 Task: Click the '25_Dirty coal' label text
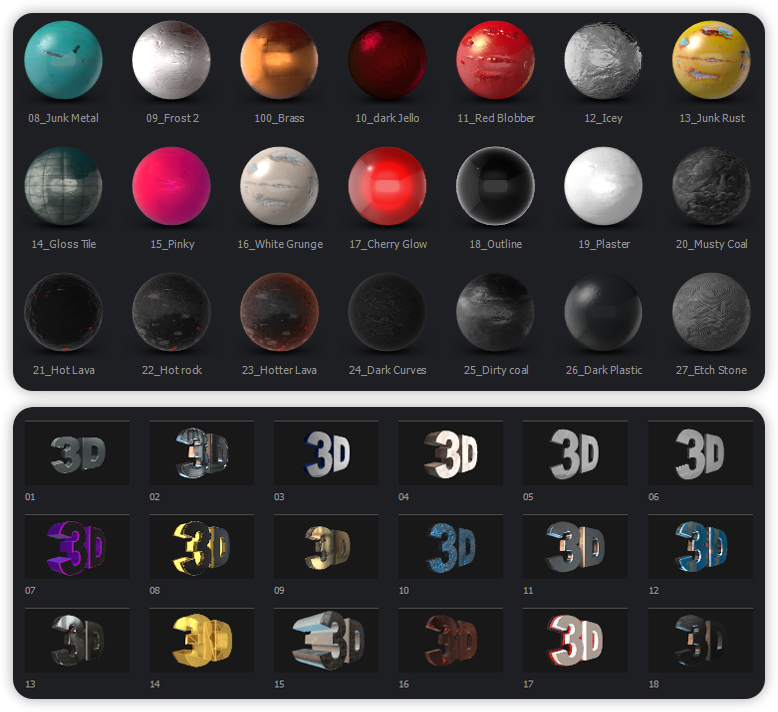pos(496,370)
